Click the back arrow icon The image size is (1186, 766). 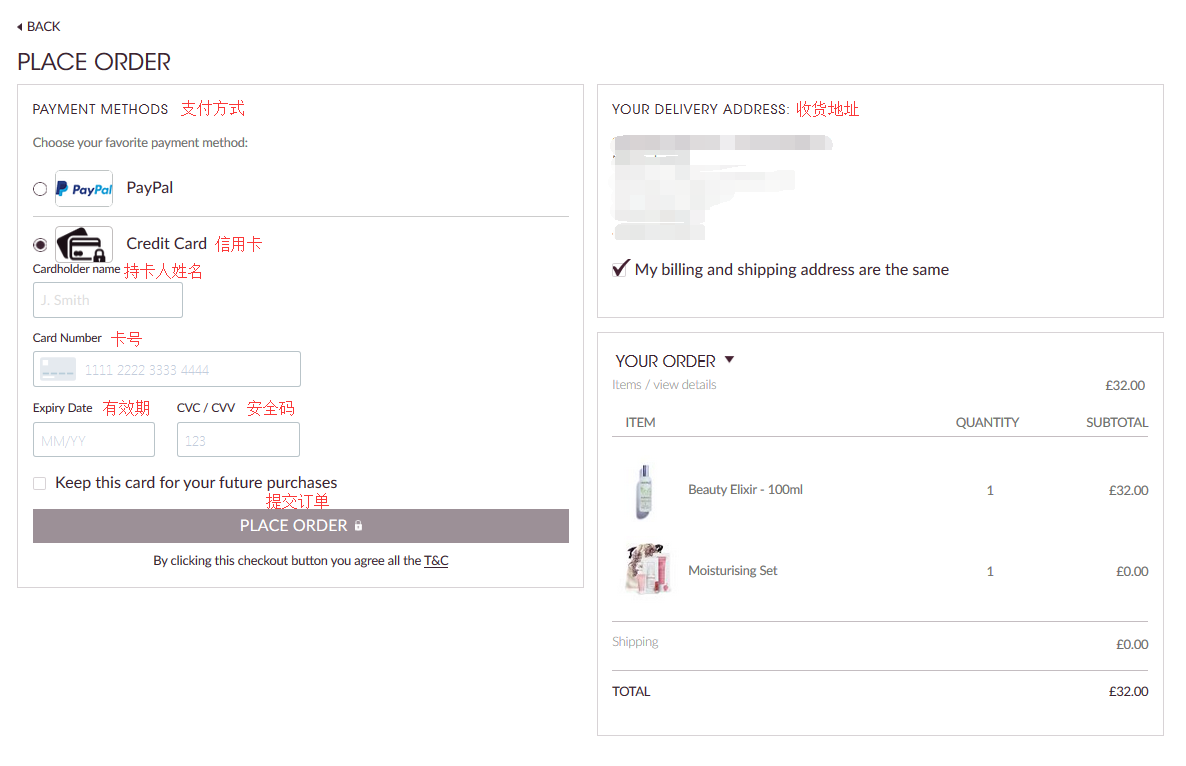[x=20, y=27]
